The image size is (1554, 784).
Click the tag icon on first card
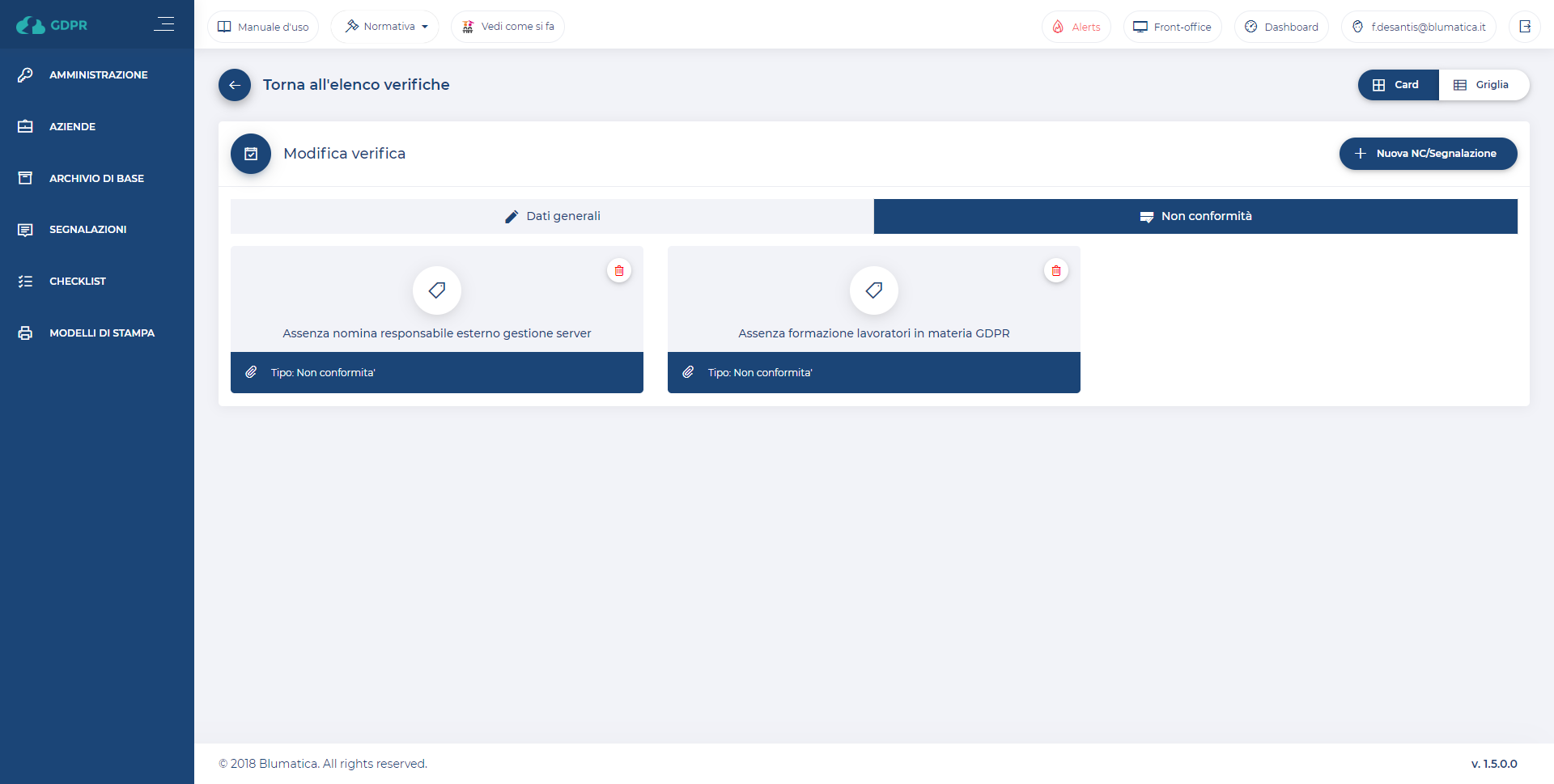437,290
